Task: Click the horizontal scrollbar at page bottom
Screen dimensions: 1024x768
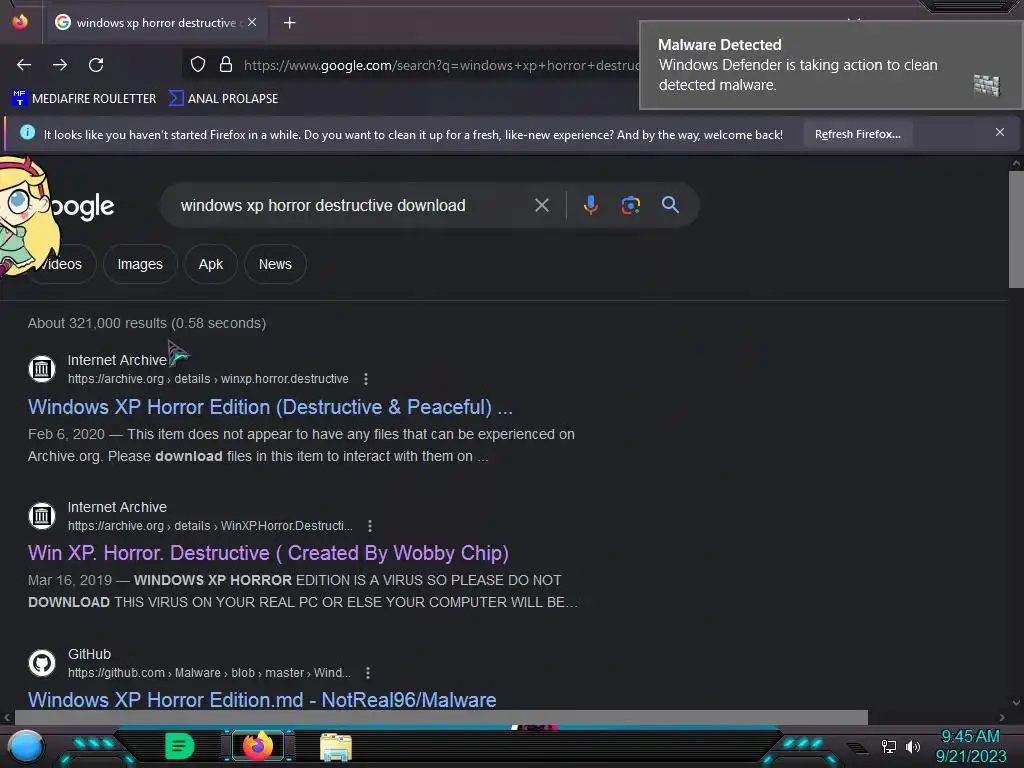Action: [441, 717]
